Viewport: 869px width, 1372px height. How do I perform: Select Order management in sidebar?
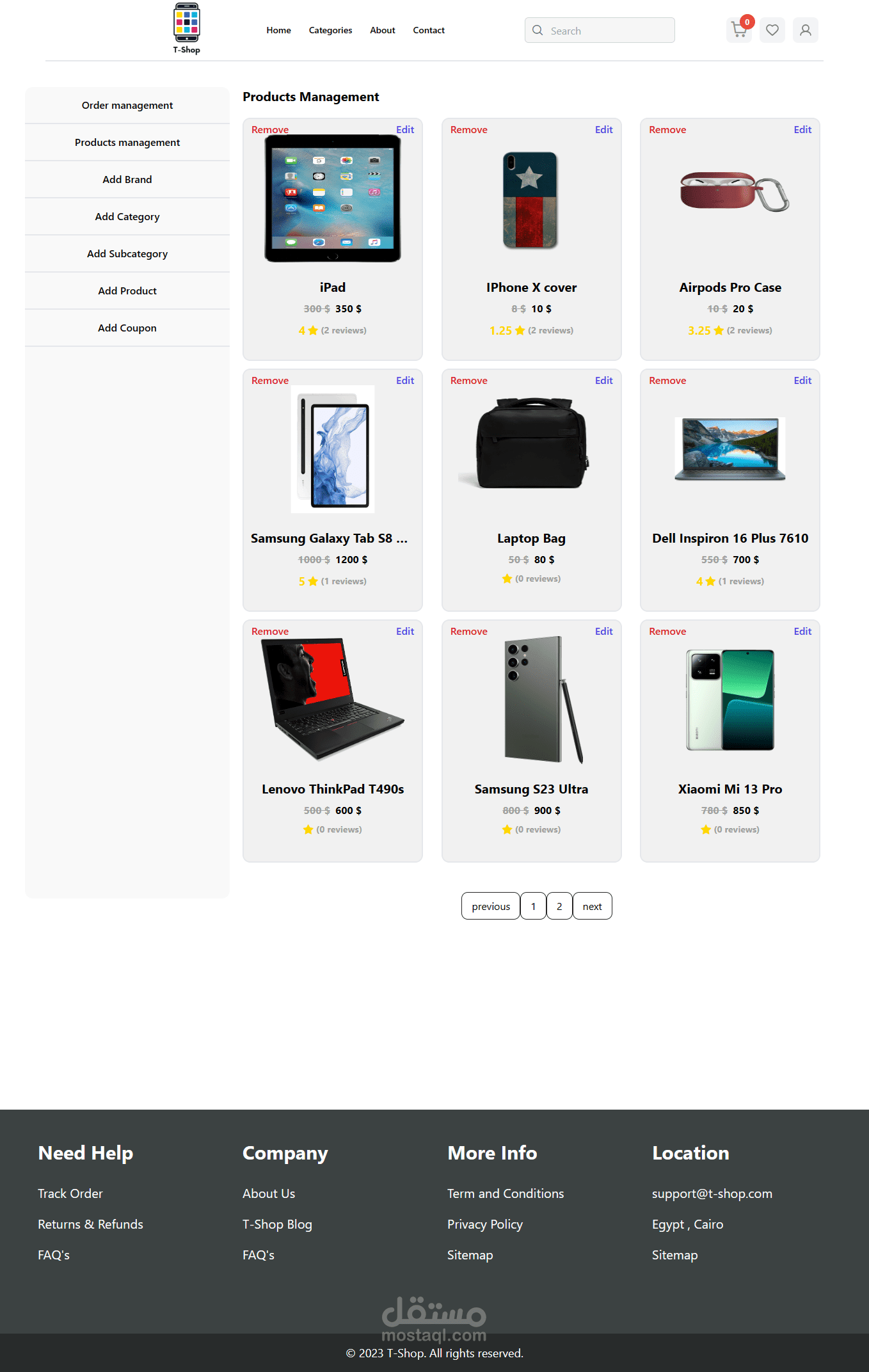127,106
